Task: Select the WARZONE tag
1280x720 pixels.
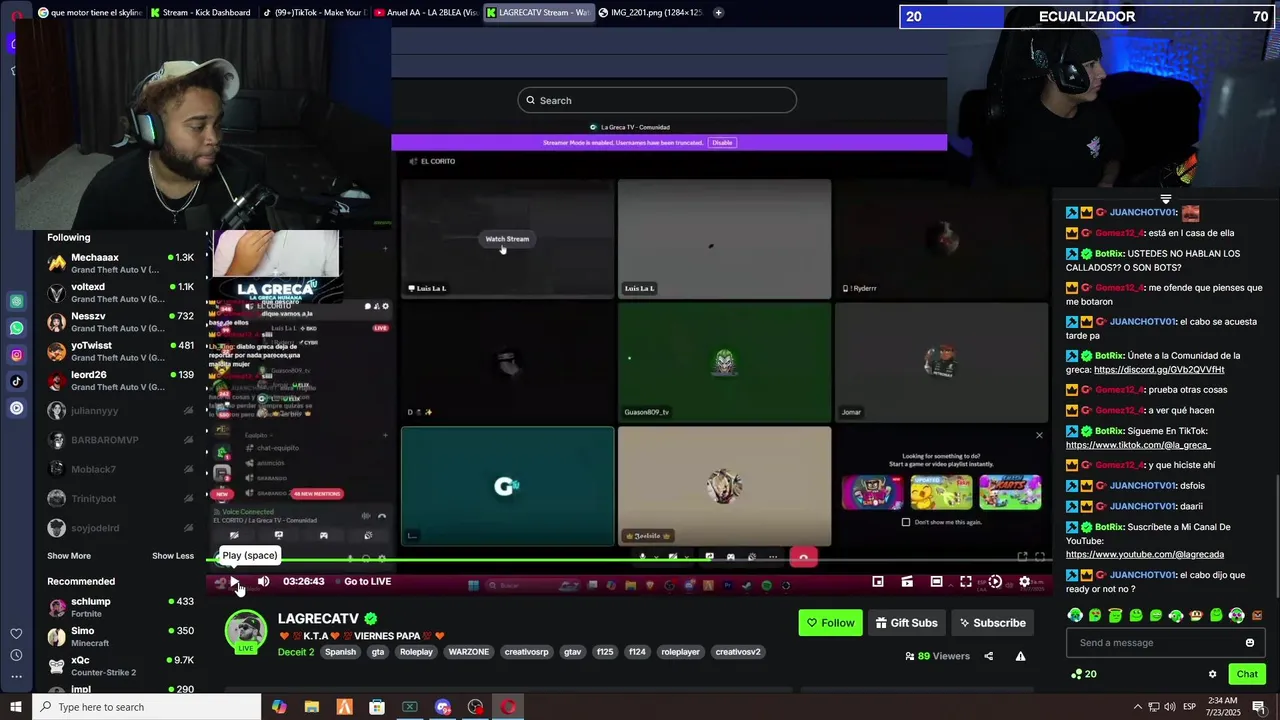Action: click(x=468, y=652)
